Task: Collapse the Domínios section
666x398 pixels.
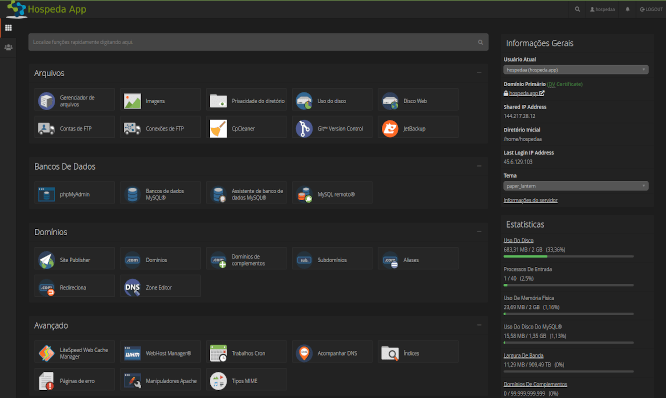Action: click(x=479, y=231)
